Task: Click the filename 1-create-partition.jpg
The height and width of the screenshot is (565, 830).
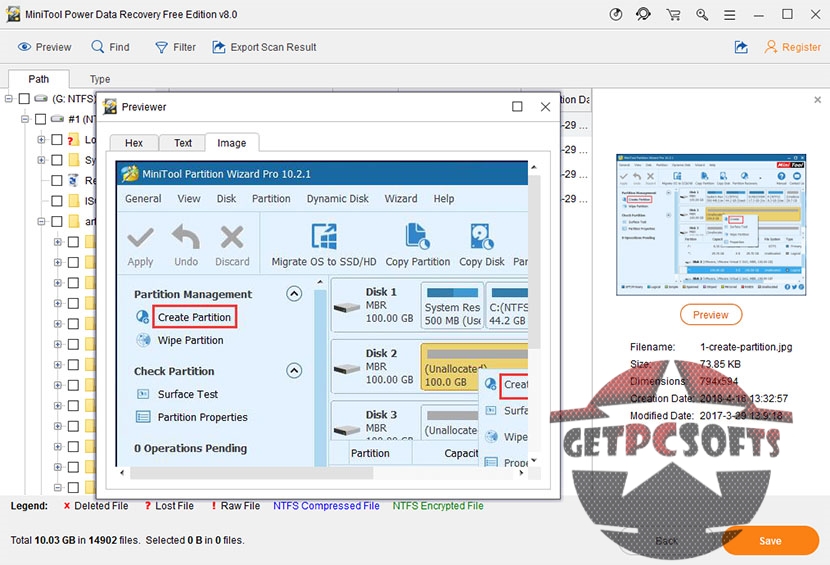Action: pyautogui.click(x=746, y=347)
